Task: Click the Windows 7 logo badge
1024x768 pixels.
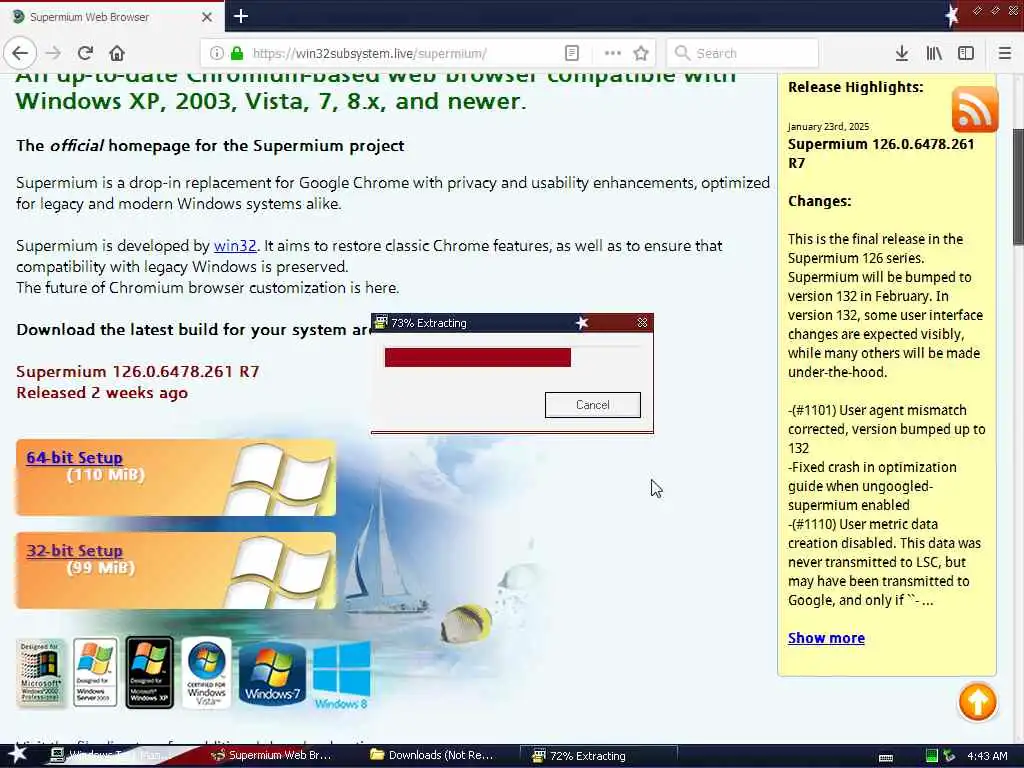Action: pyautogui.click(x=272, y=673)
